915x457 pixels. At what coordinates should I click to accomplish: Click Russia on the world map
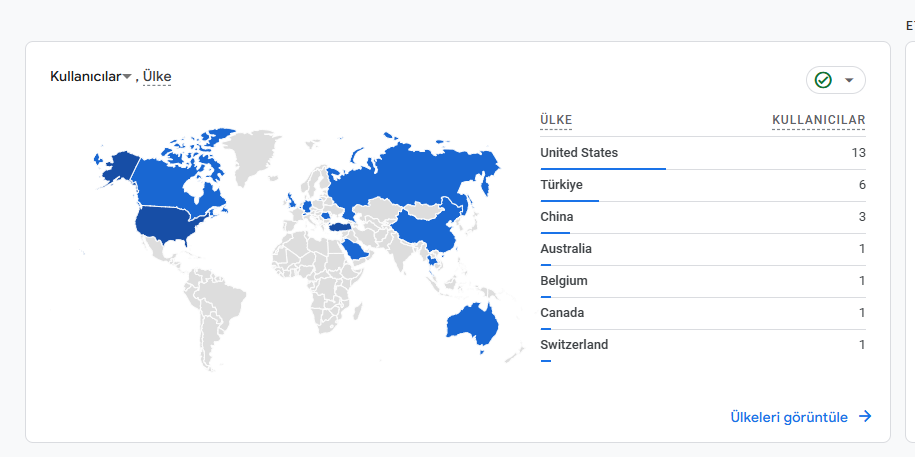[x=408, y=172]
